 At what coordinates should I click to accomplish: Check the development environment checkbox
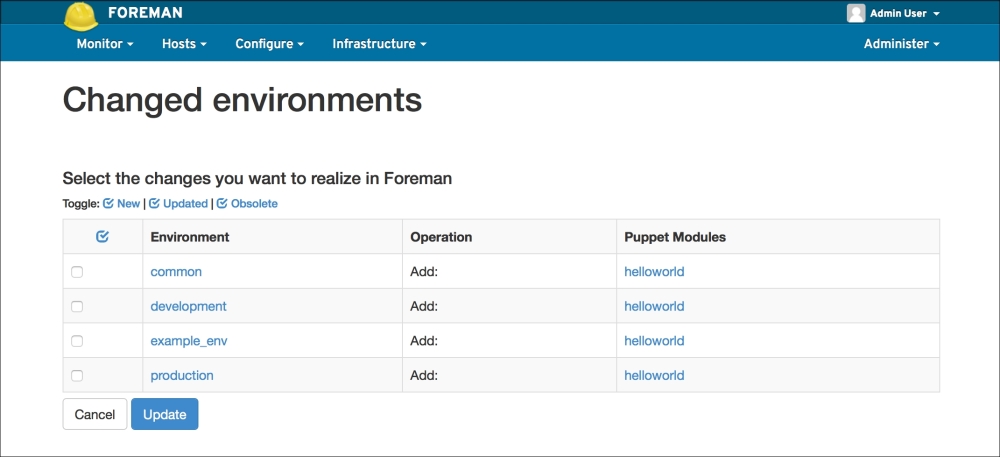tap(77, 306)
